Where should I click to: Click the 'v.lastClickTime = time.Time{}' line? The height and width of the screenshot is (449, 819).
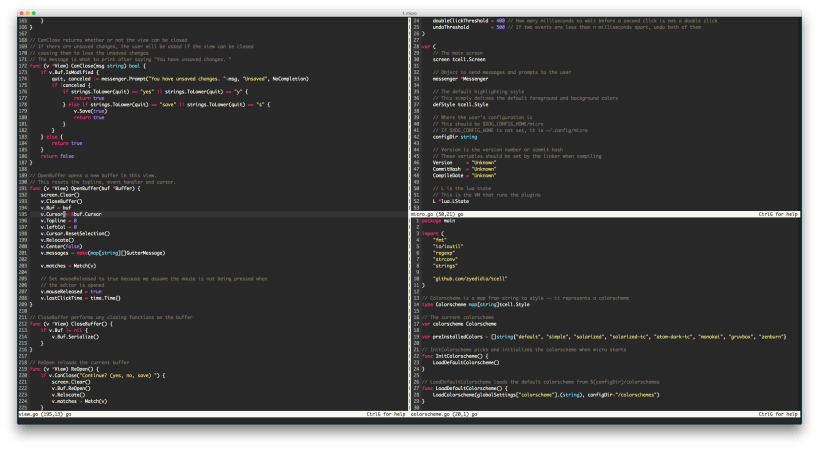[x=80, y=298]
